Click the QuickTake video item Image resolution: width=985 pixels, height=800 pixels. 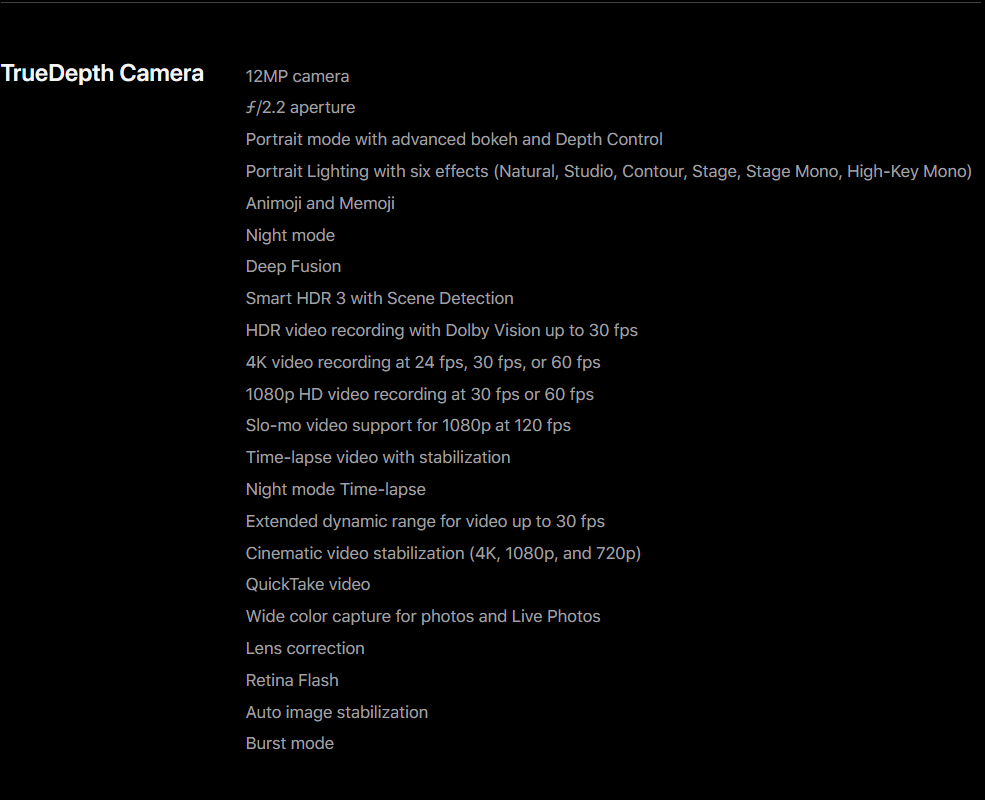click(308, 585)
